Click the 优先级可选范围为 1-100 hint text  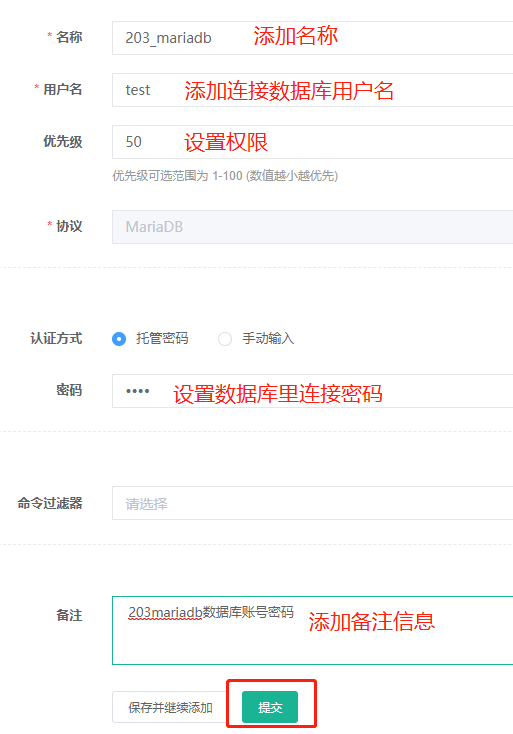point(225,176)
